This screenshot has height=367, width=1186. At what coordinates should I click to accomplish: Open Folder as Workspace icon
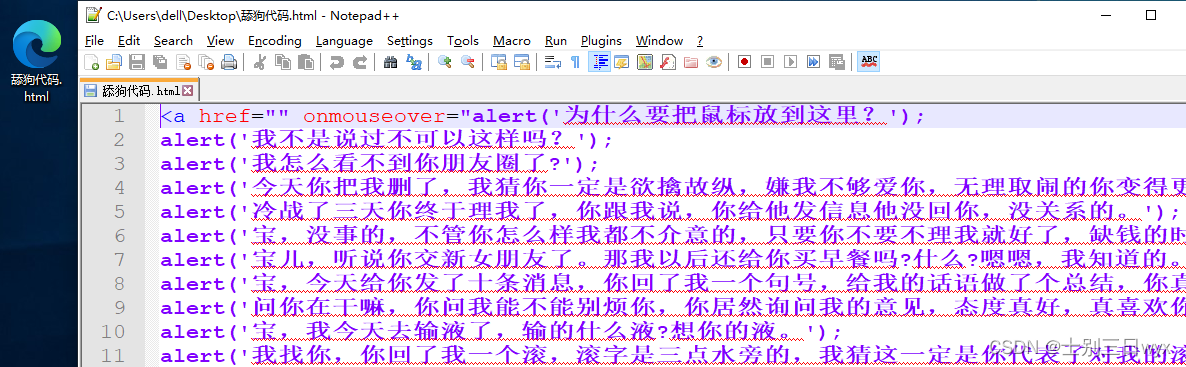coord(691,62)
